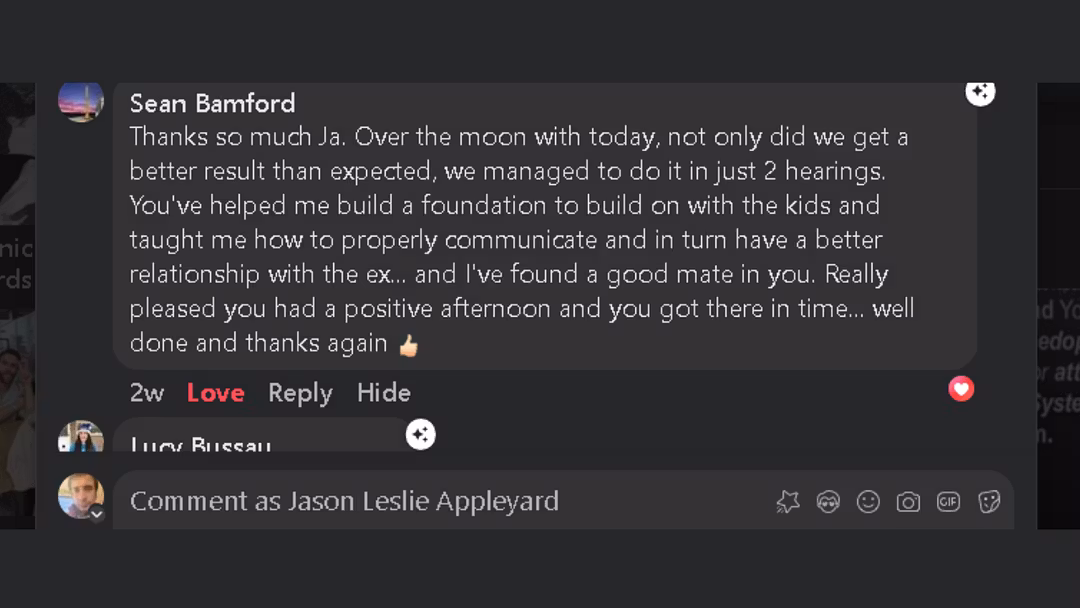Screen dimensions: 1080x608
Task: Click the sparkle badge on Lucy Bussau's comment
Action: (x=421, y=434)
